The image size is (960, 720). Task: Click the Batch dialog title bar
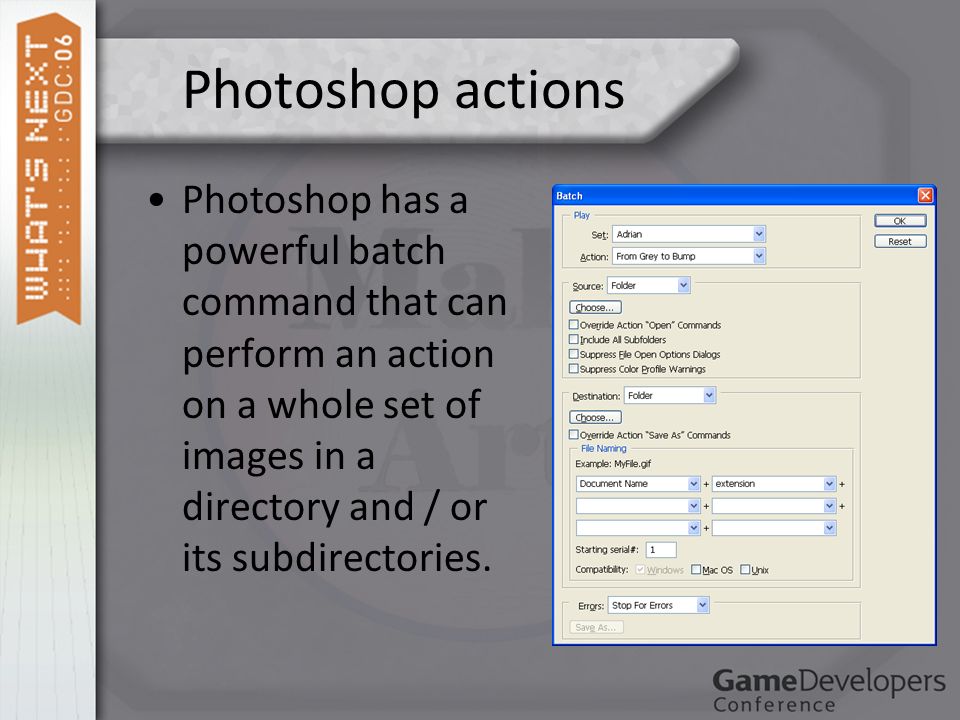pyautogui.click(x=735, y=196)
